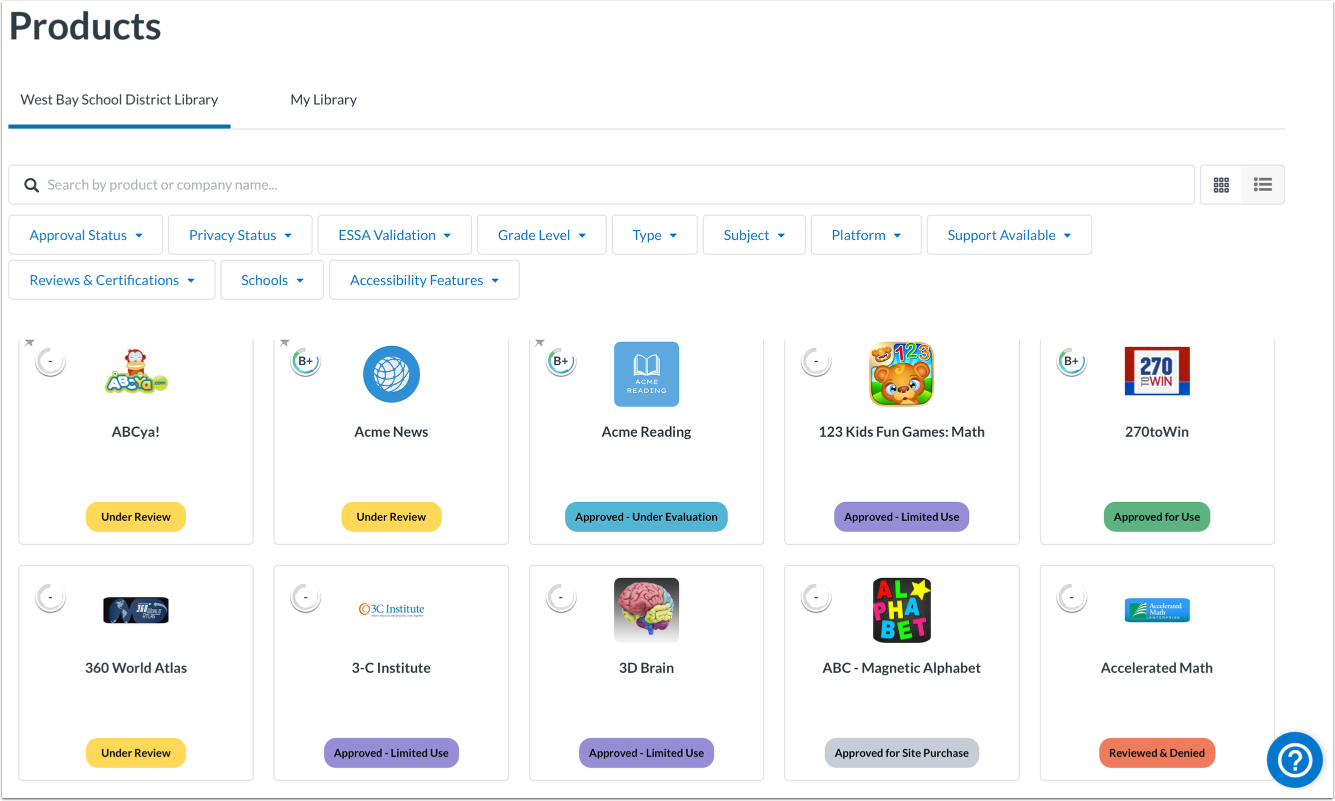Expand the Type filter
This screenshot has width=1335, height=801.
pos(655,235)
